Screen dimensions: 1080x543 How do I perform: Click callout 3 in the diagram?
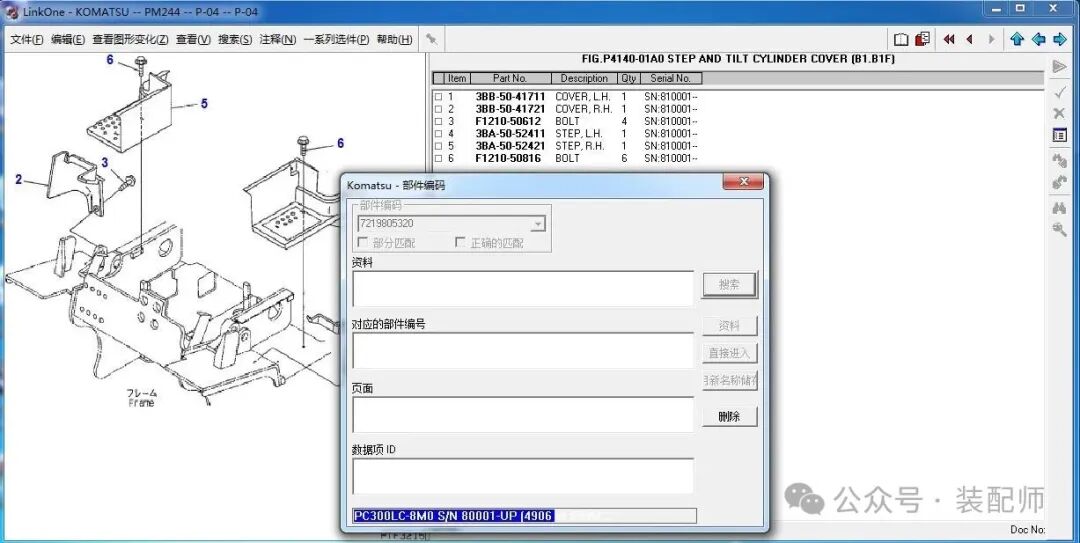(105, 163)
